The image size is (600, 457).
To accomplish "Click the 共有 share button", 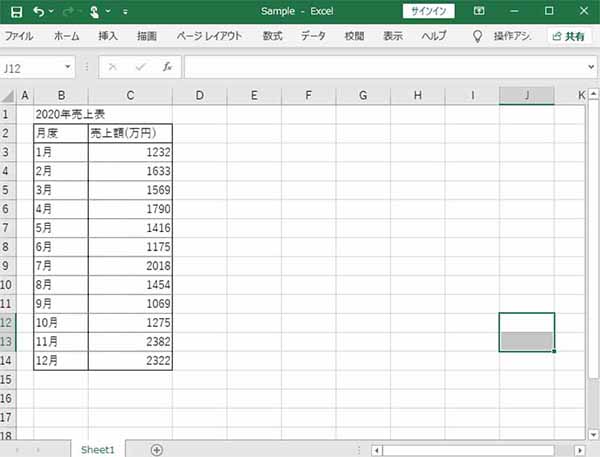I will (568, 36).
